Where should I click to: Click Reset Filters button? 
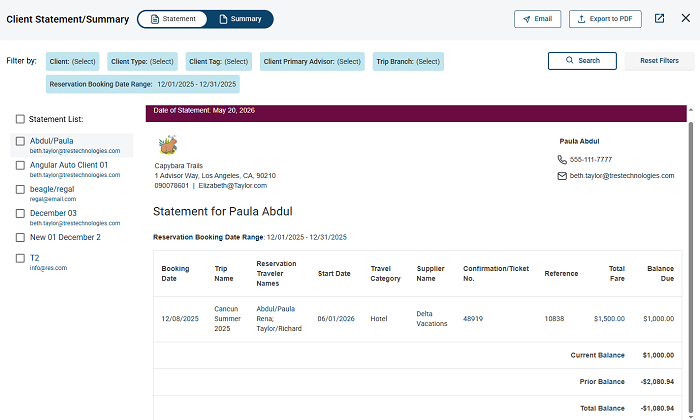pyautogui.click(x=659, y=61)
